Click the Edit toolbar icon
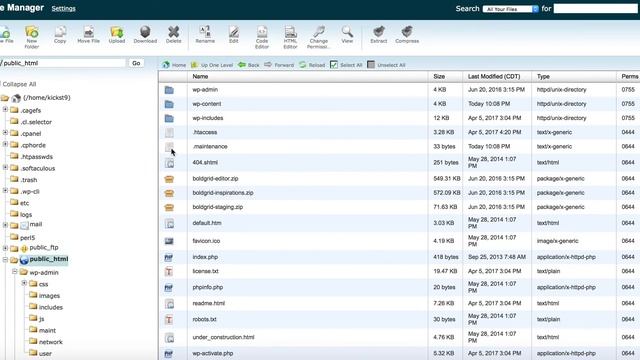This screenshot has width=640, height=360. (x=233, y=31)
